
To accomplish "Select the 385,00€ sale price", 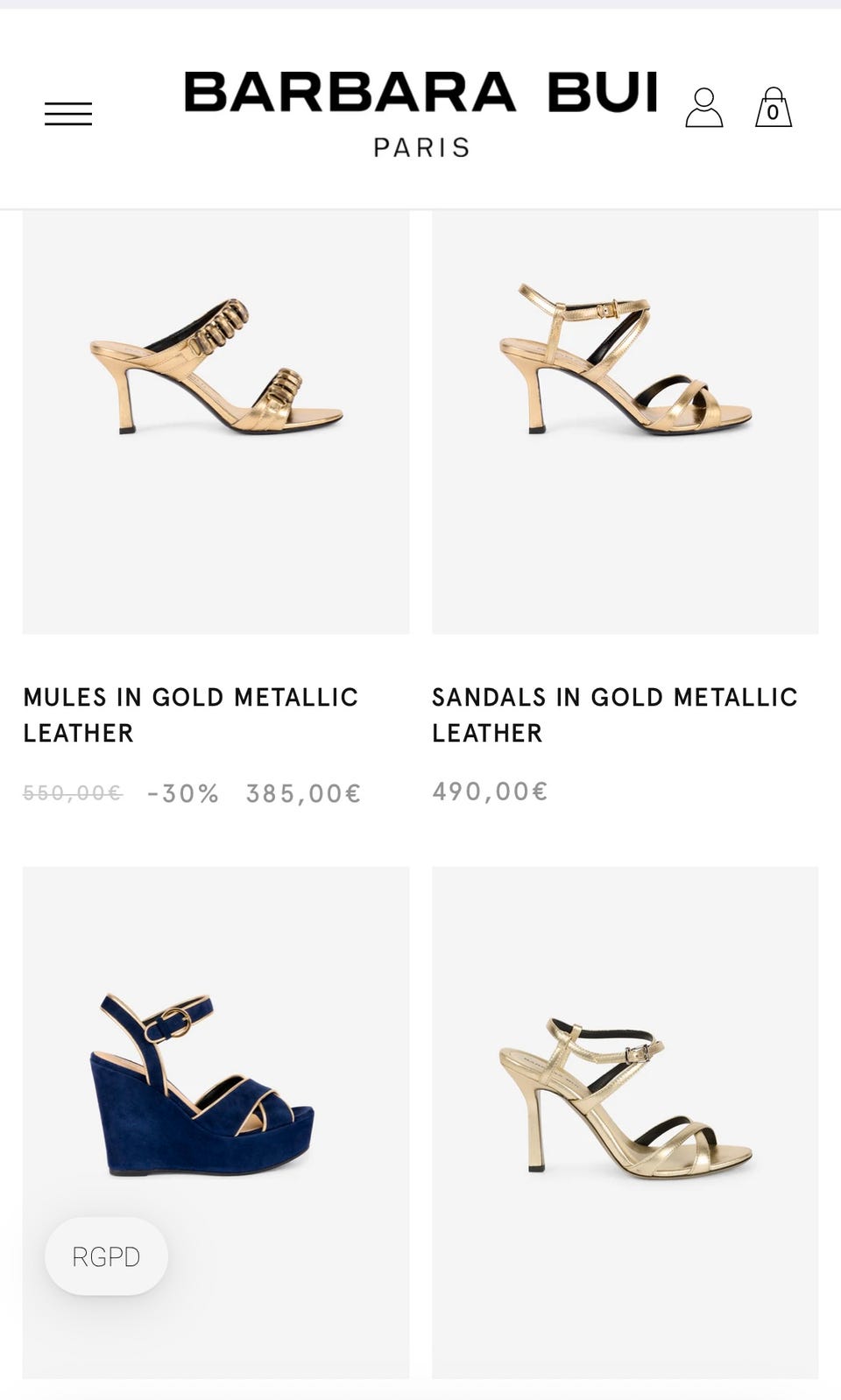I will point(302,794).
